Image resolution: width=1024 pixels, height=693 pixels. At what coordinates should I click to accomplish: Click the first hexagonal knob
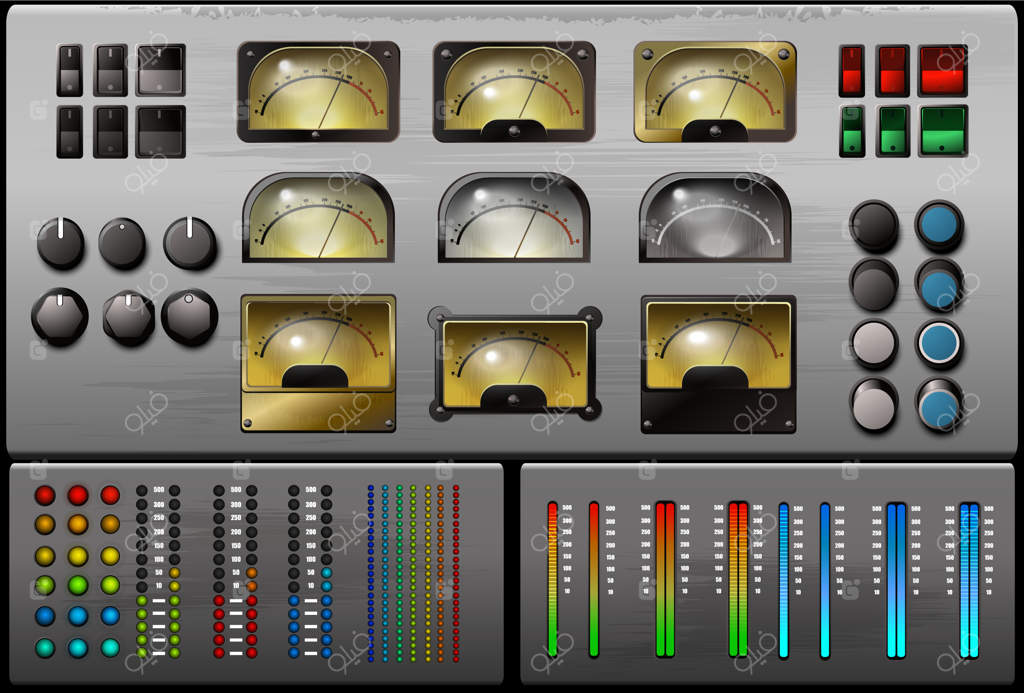60,316
